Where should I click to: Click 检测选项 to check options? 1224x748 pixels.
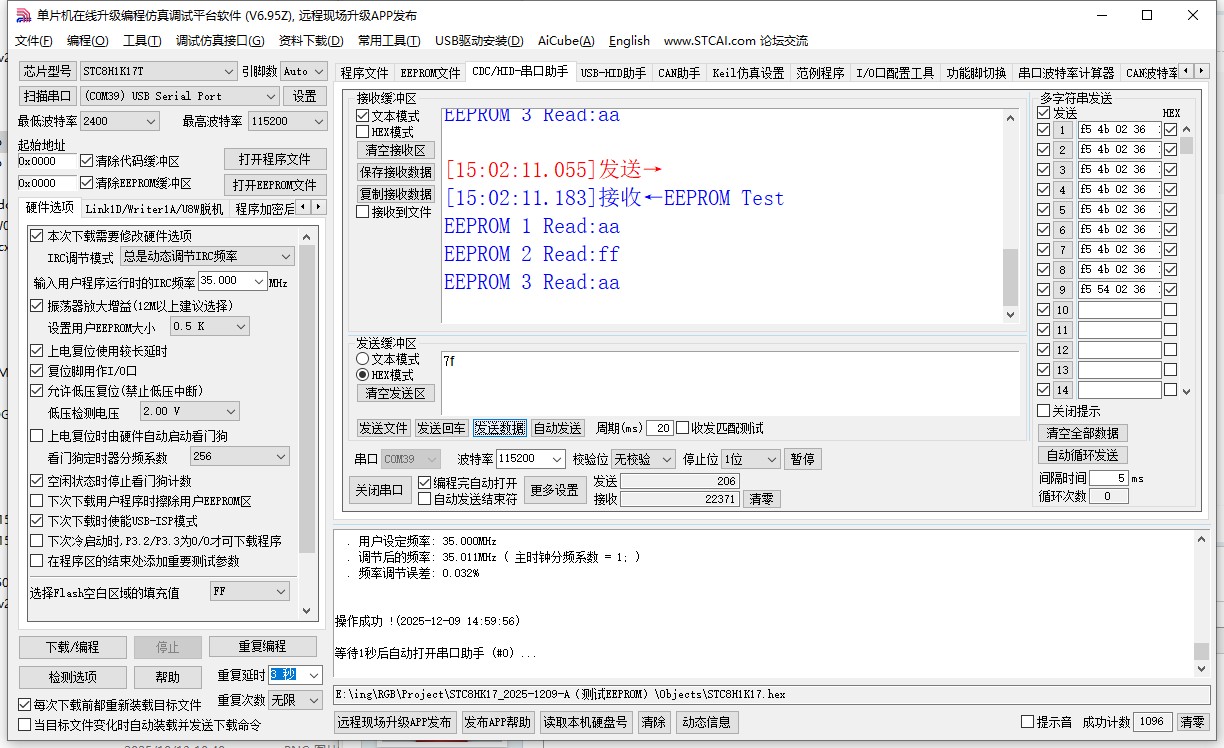74,677
